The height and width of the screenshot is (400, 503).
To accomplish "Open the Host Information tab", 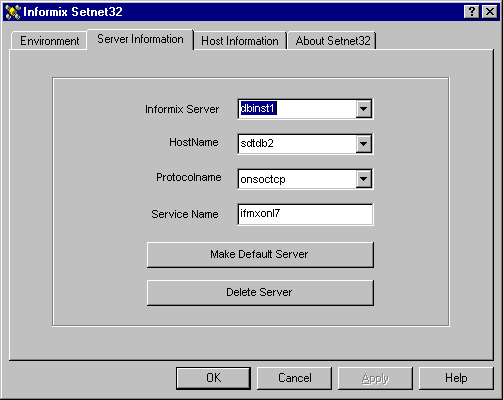I will coord(240,41).
